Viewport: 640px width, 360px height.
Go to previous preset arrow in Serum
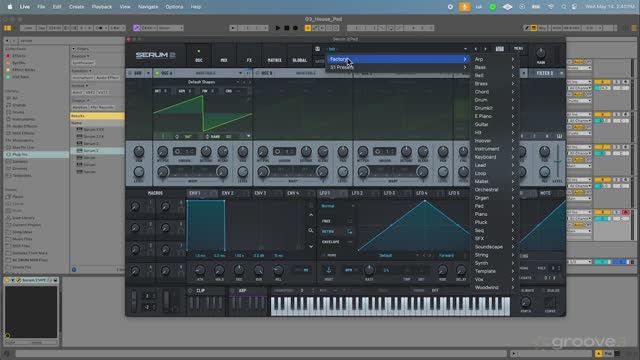(476, 49)
